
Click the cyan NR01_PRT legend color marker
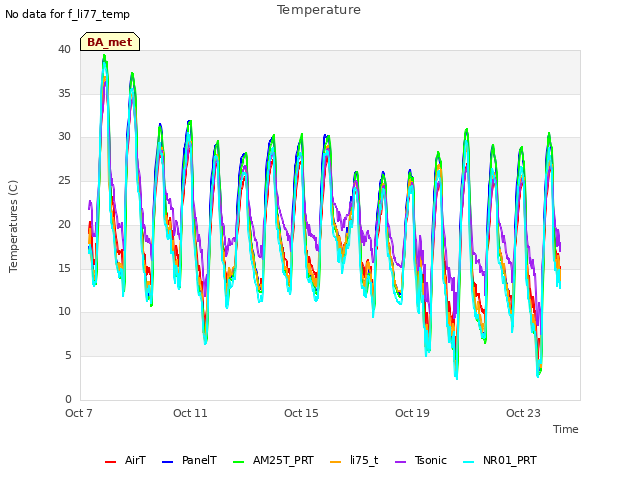click(469, 462)
